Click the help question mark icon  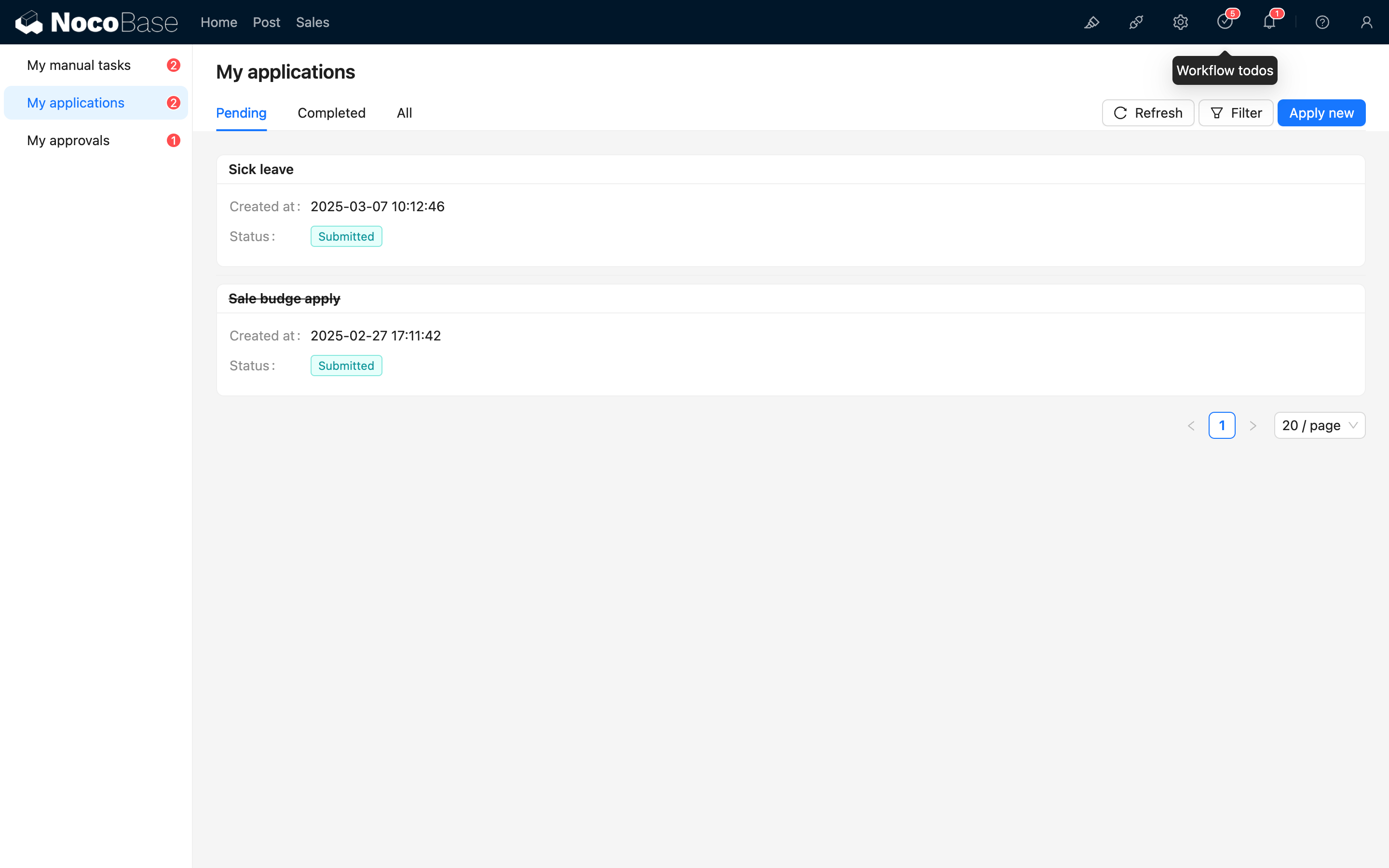pyautogui.click(x=1322, y=22)
